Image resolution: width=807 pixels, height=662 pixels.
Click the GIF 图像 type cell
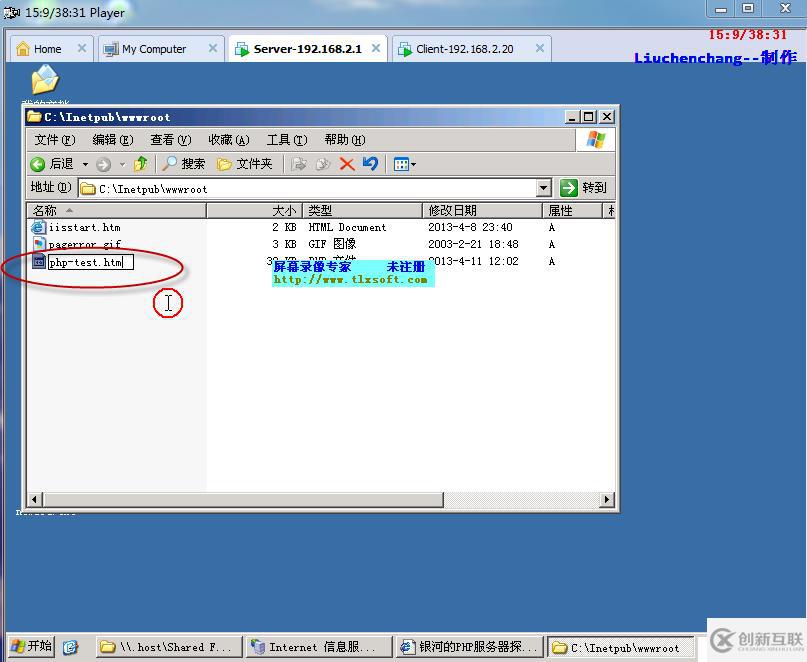[x=332, y=244]
